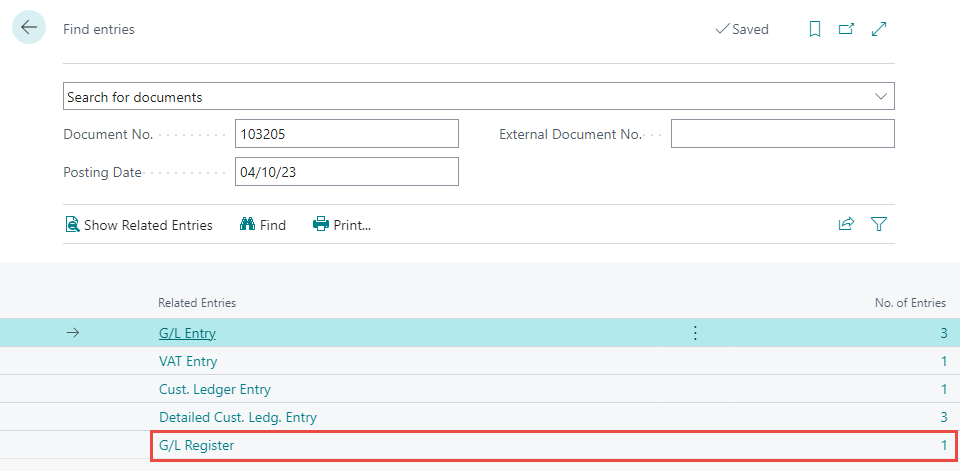This screenshot has height=471, width=960.
Task: Click entry count for G/L Entry row
Action: 944,333
